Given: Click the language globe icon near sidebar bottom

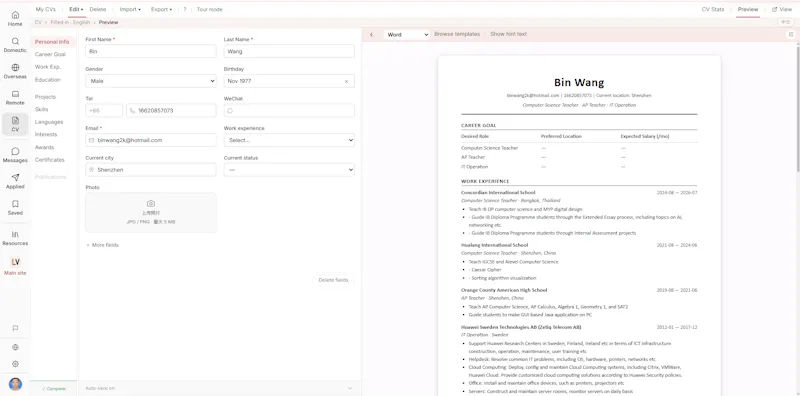Looking at the screenshot, I should [x=15, y=347].
